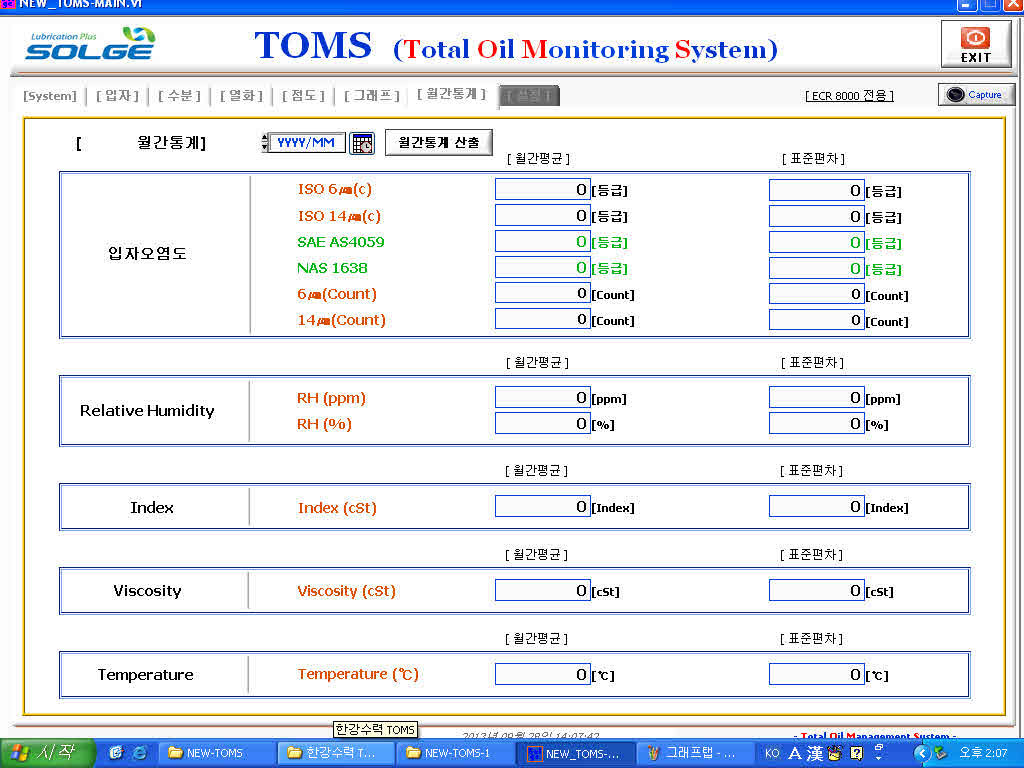Click NAS 1638 standard deviation field
Screen dimensions: 1024x768
(817, 268)
